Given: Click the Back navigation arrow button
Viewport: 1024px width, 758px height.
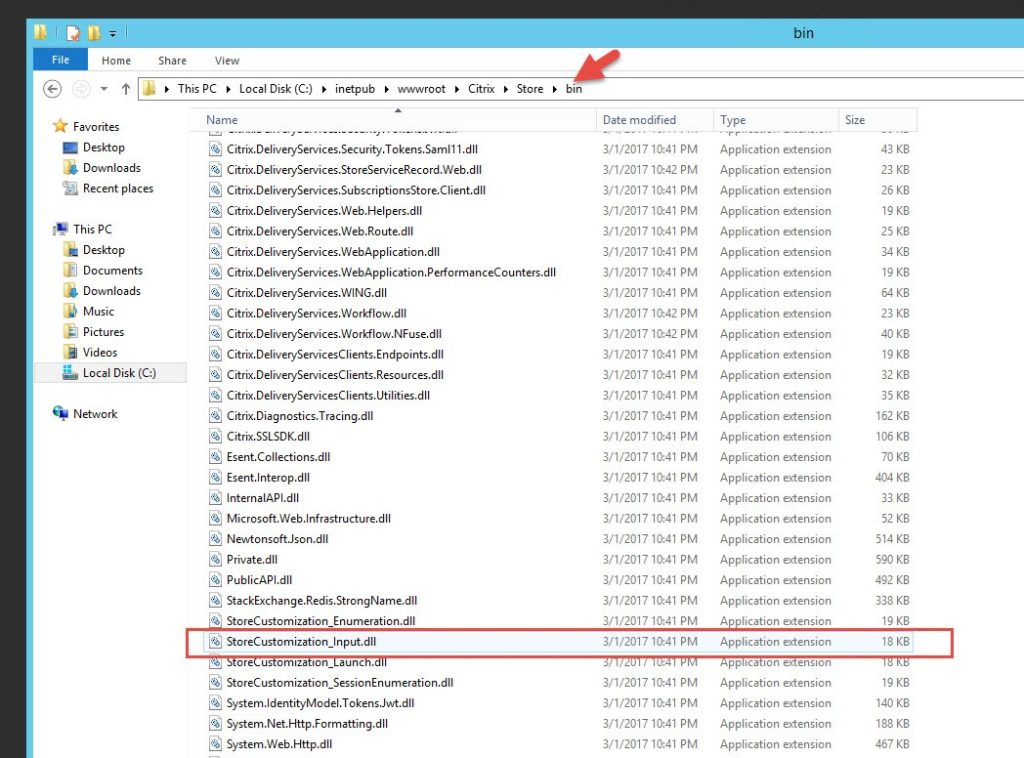Looking at the screenshot, I should [53, 89].
